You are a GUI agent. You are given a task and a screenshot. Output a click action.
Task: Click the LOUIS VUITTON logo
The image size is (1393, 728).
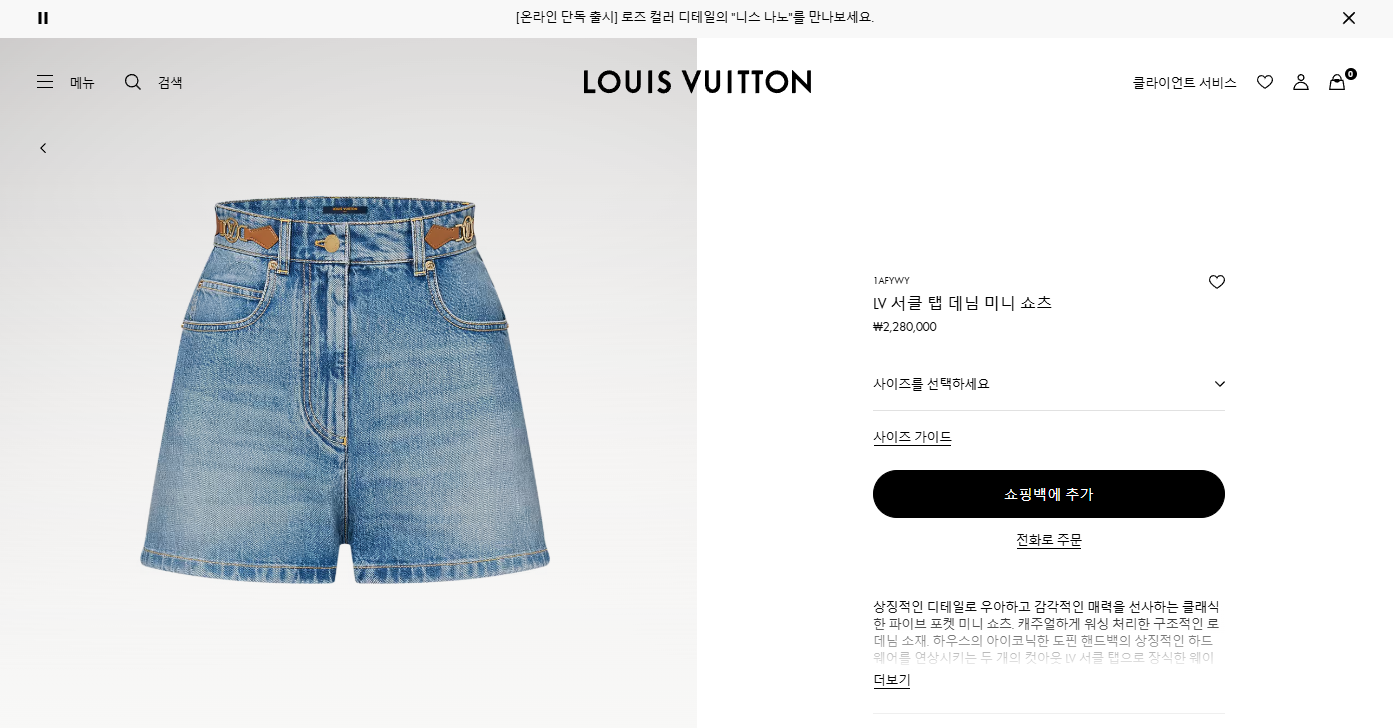click(x=697, y=82)
